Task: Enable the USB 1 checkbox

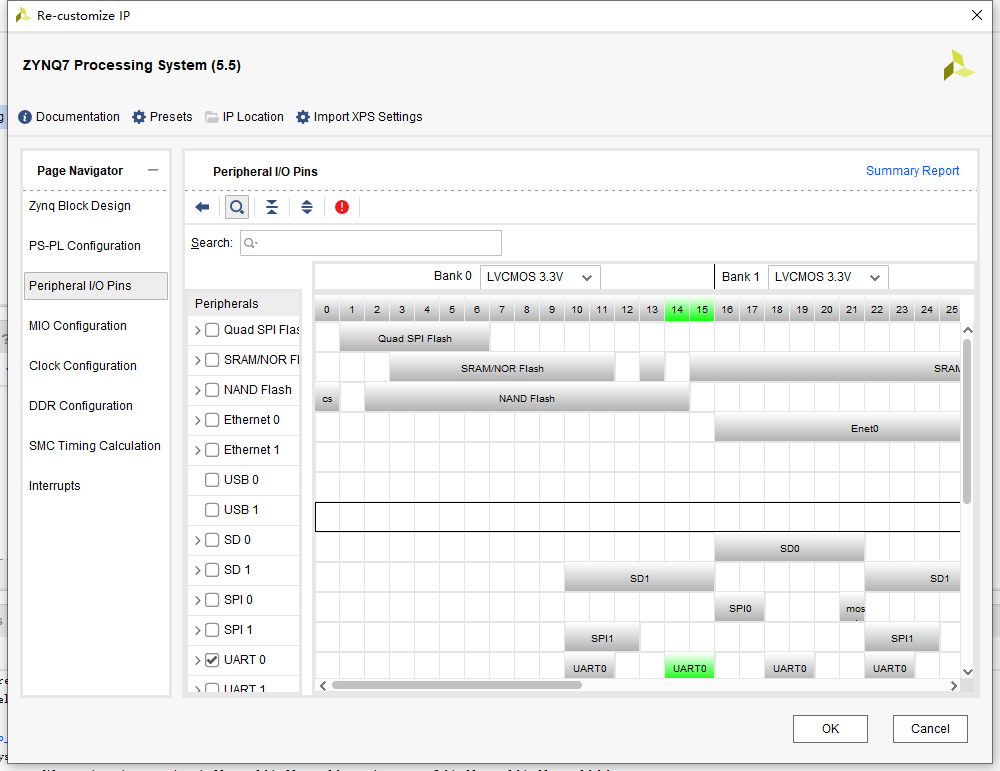Action: (x=212, y=510)
